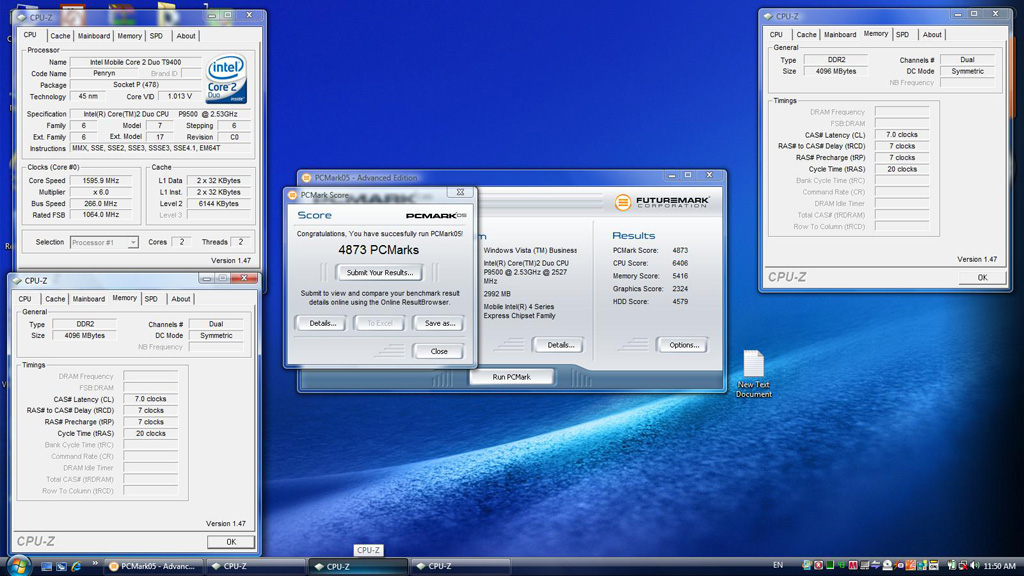Open SPD tab in top-left CPU-Z
1024x576 pixels.
tap(156, 36)
